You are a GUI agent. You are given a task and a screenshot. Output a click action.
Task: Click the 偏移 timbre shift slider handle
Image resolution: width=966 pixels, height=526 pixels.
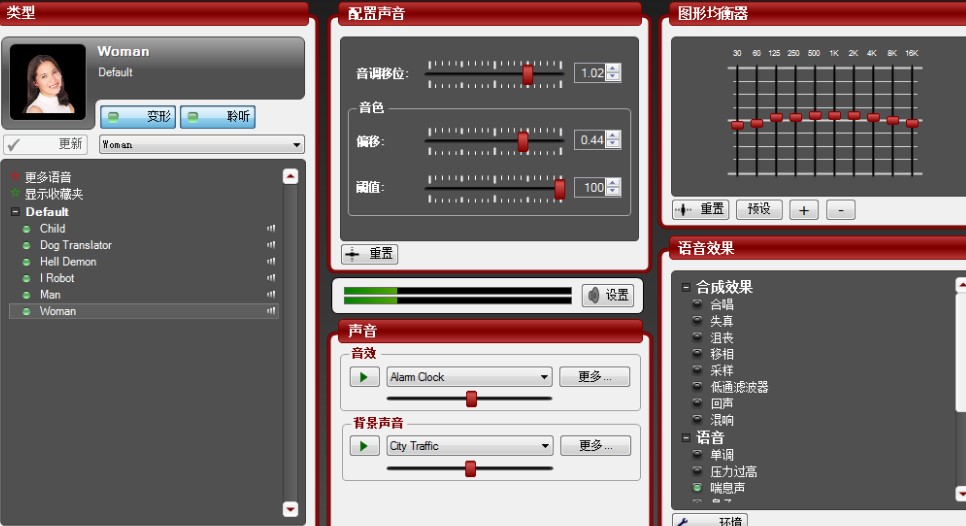click(x=523, y=142)
